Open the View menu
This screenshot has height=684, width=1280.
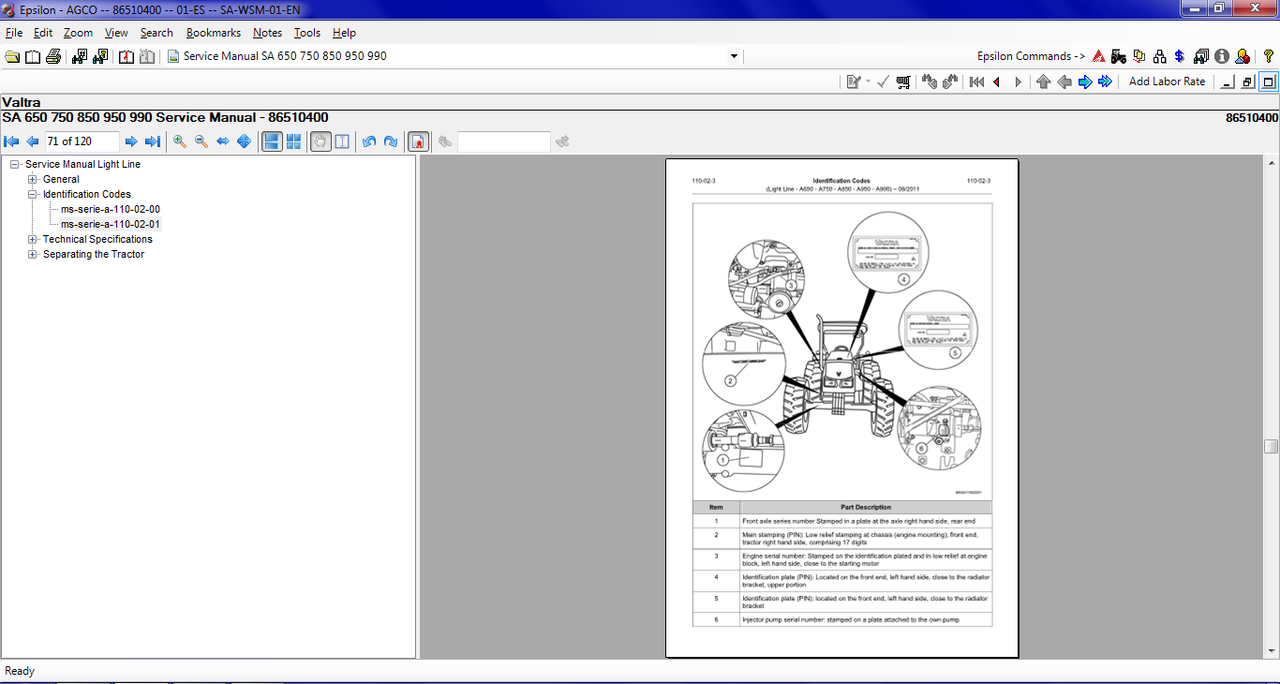(116, 33)
